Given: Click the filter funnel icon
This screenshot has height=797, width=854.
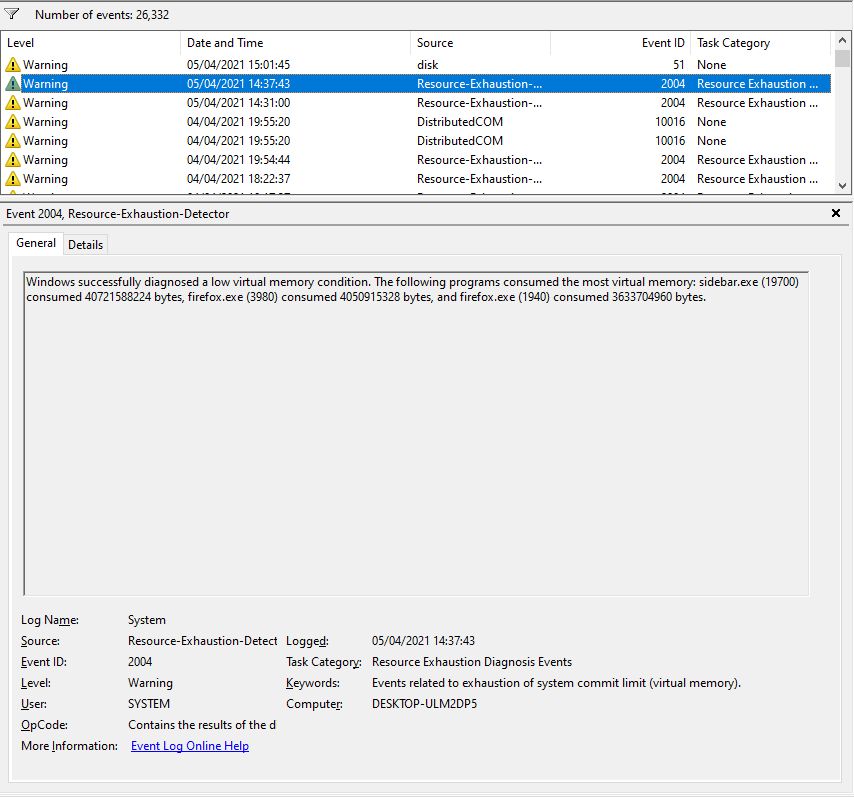Looking at the screenshot, I should [x=11, y=14].
